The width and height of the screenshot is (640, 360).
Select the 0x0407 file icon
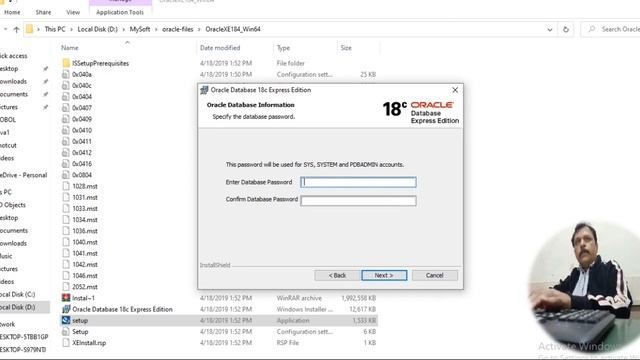click(66, 108)
